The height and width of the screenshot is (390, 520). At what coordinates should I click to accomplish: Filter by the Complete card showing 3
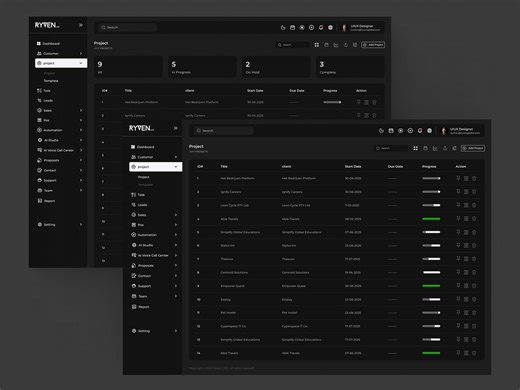click(350, 67)
